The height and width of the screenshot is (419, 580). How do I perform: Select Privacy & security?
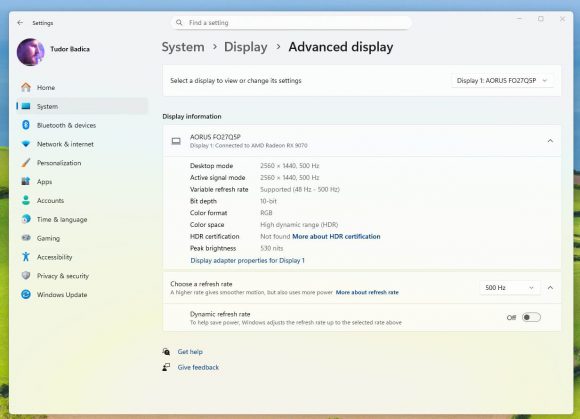82,276
